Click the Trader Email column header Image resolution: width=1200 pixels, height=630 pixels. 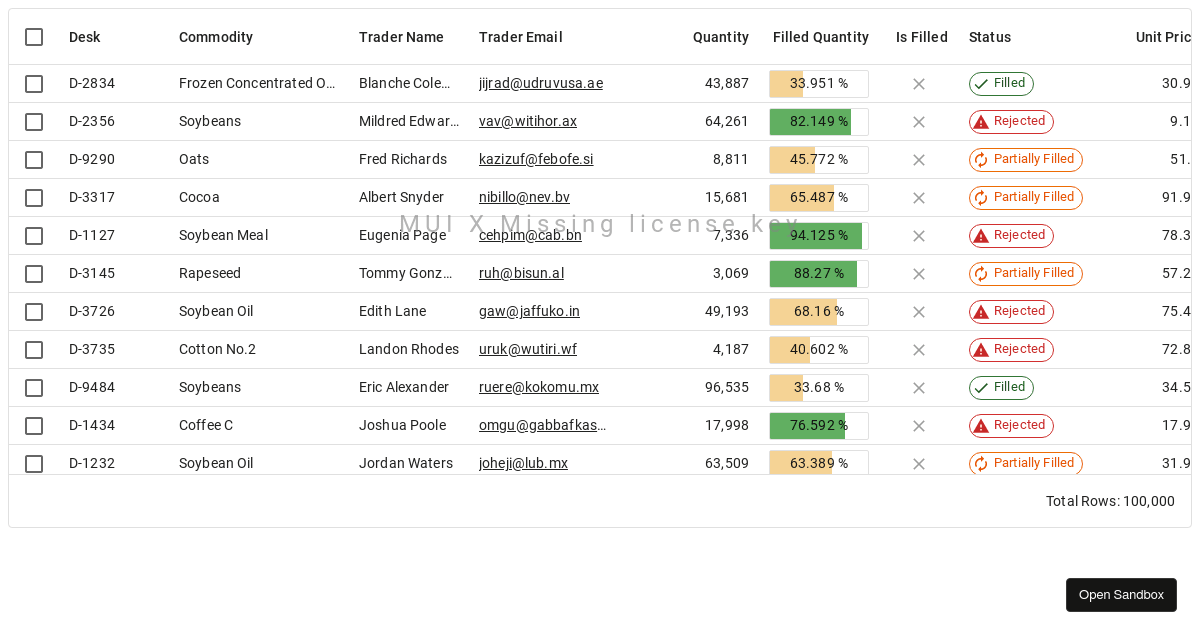[x=521, y=37]
